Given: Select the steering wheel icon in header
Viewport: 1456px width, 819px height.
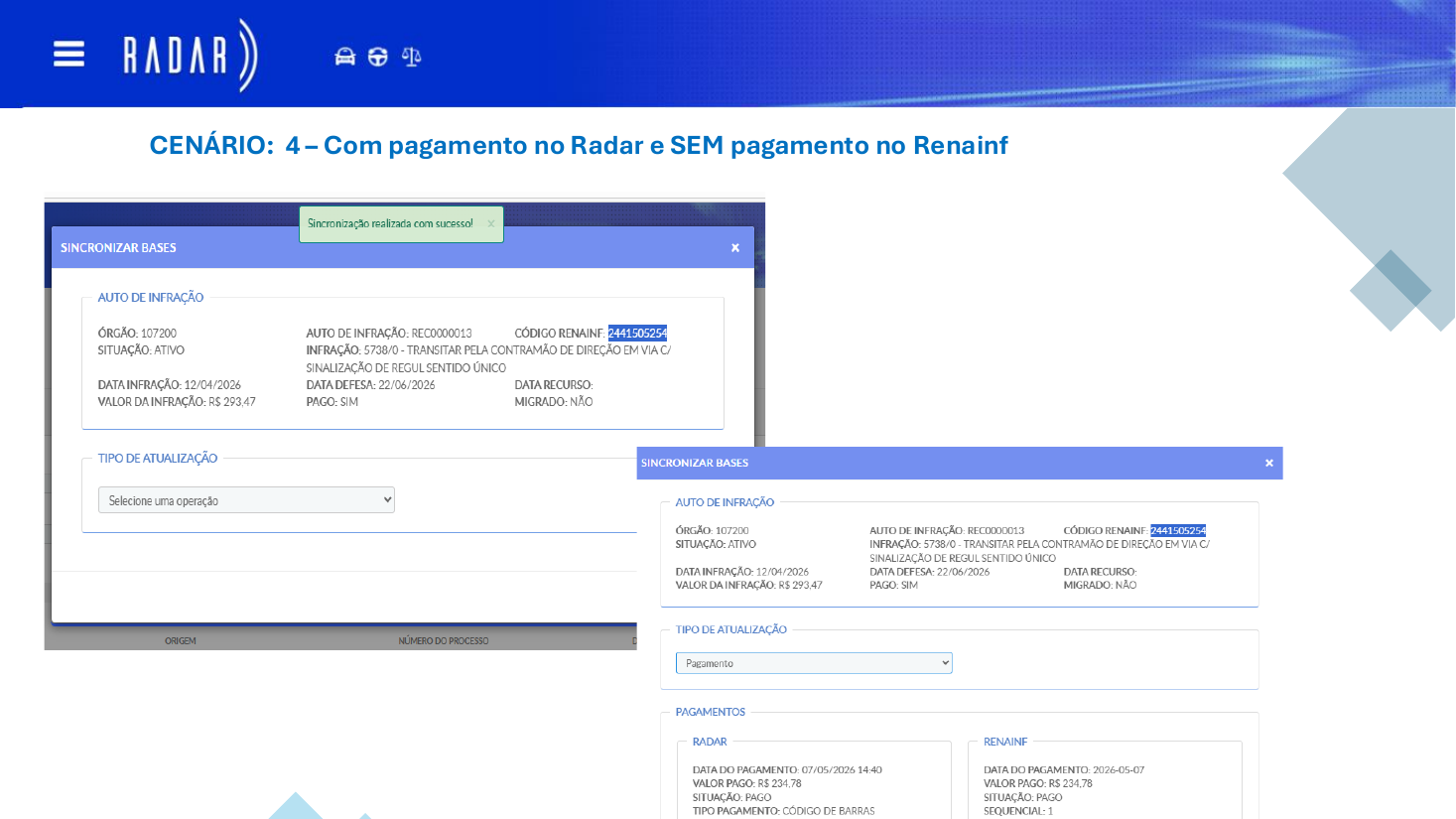Looking at the screenshot, I should (378, 57).
